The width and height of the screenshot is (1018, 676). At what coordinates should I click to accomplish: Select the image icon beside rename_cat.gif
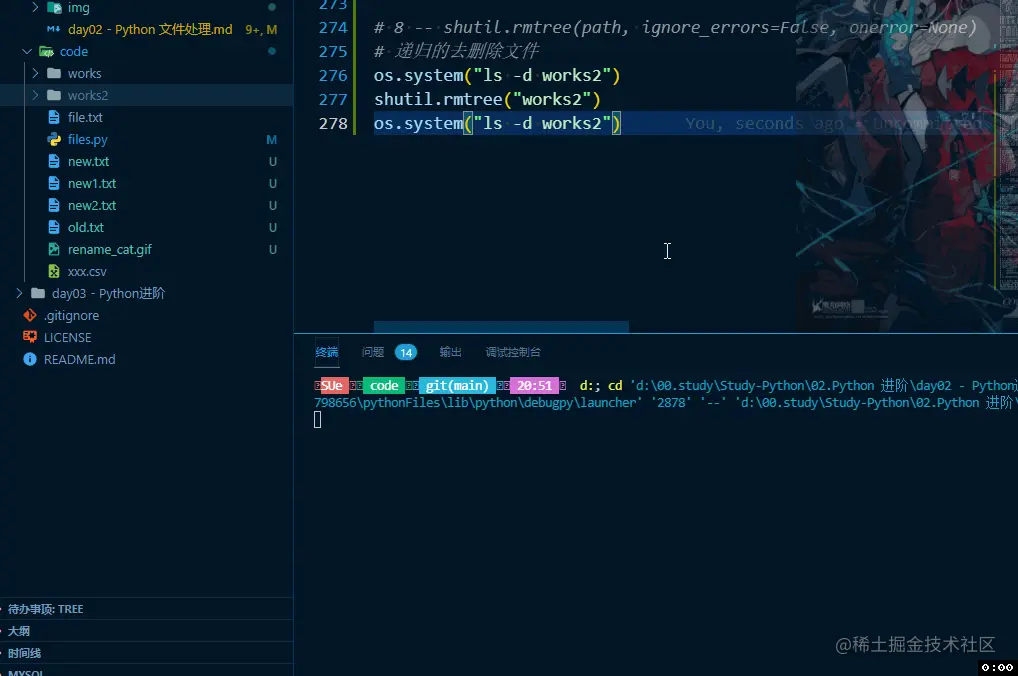(53, 249)
